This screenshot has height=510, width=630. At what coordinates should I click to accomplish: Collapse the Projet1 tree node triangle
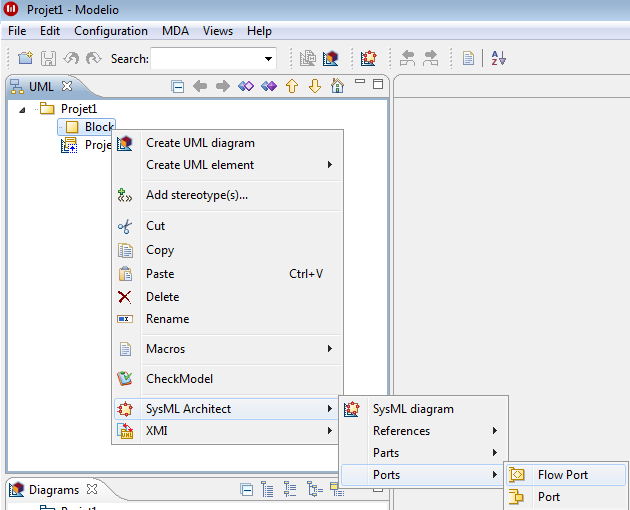22,109
